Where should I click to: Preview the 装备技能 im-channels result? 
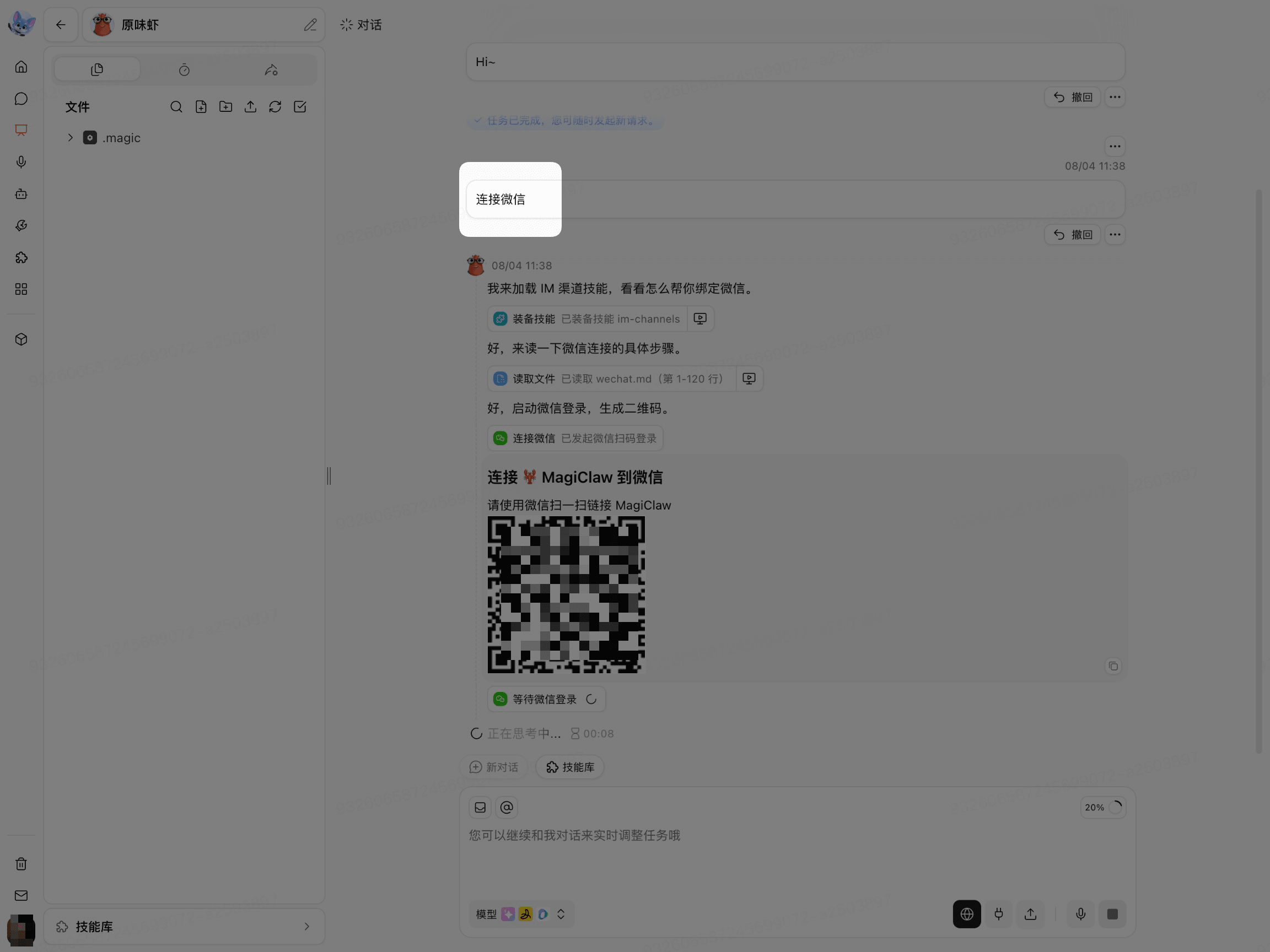700,318
